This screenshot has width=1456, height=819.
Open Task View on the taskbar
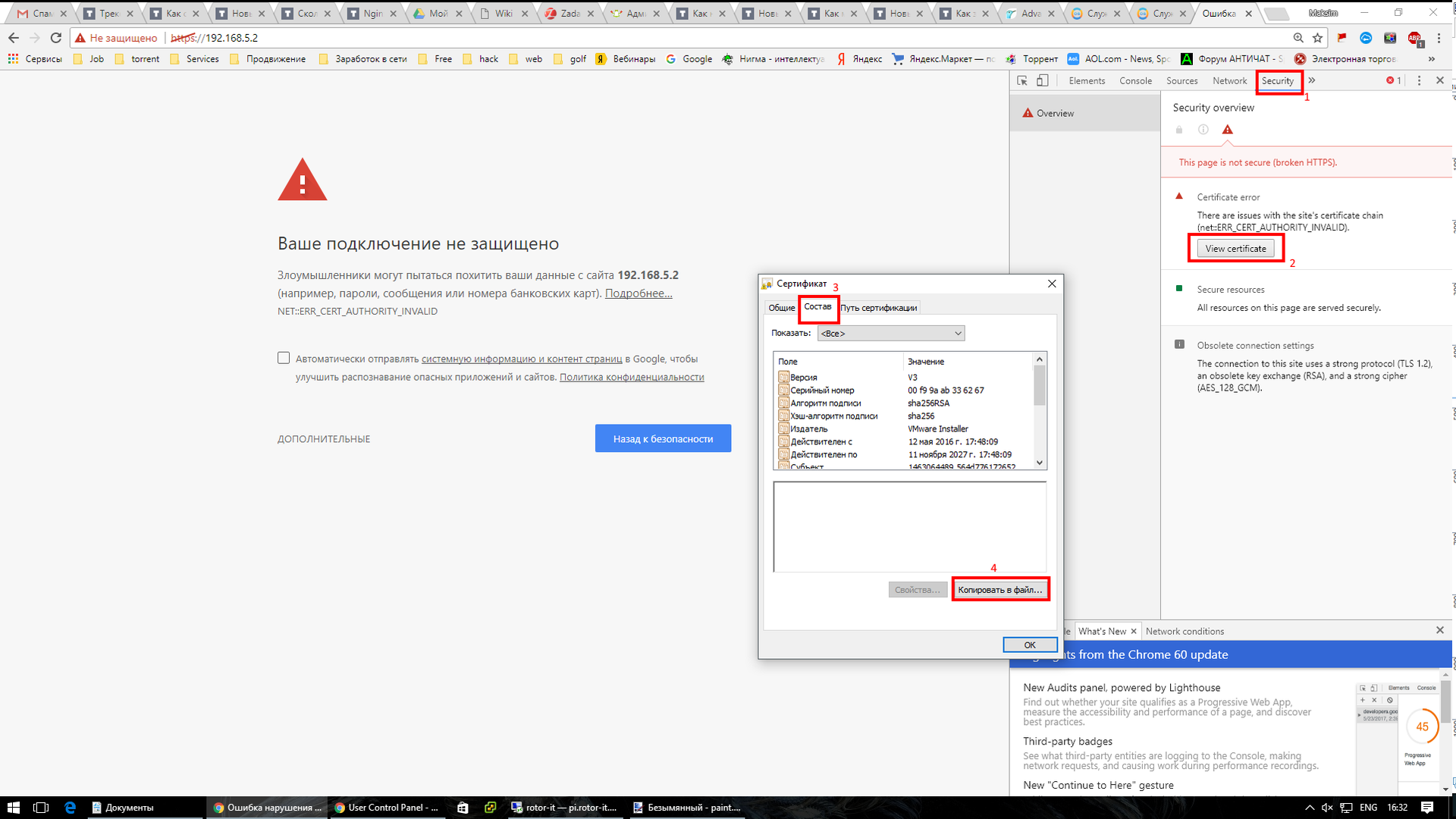pos(41,808)
